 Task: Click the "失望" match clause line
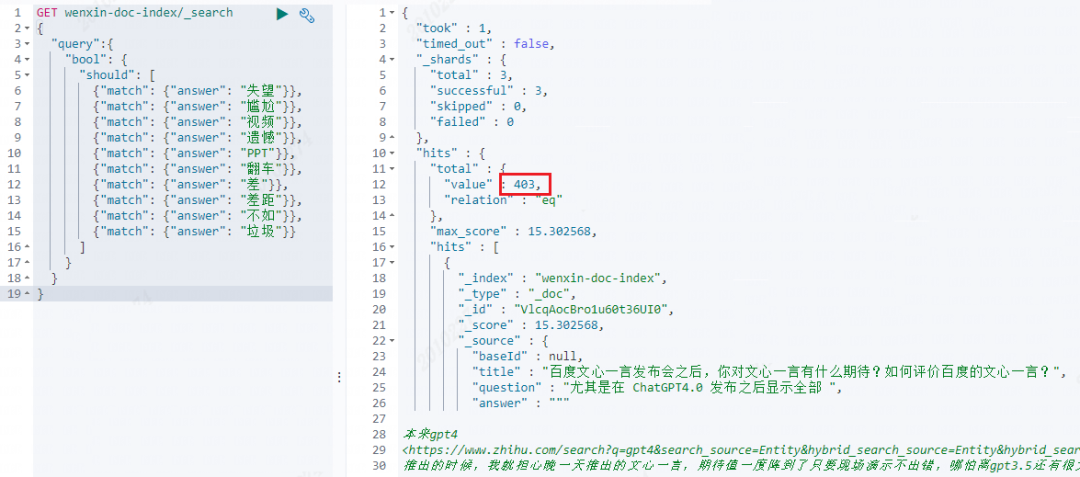pos(198,91)
